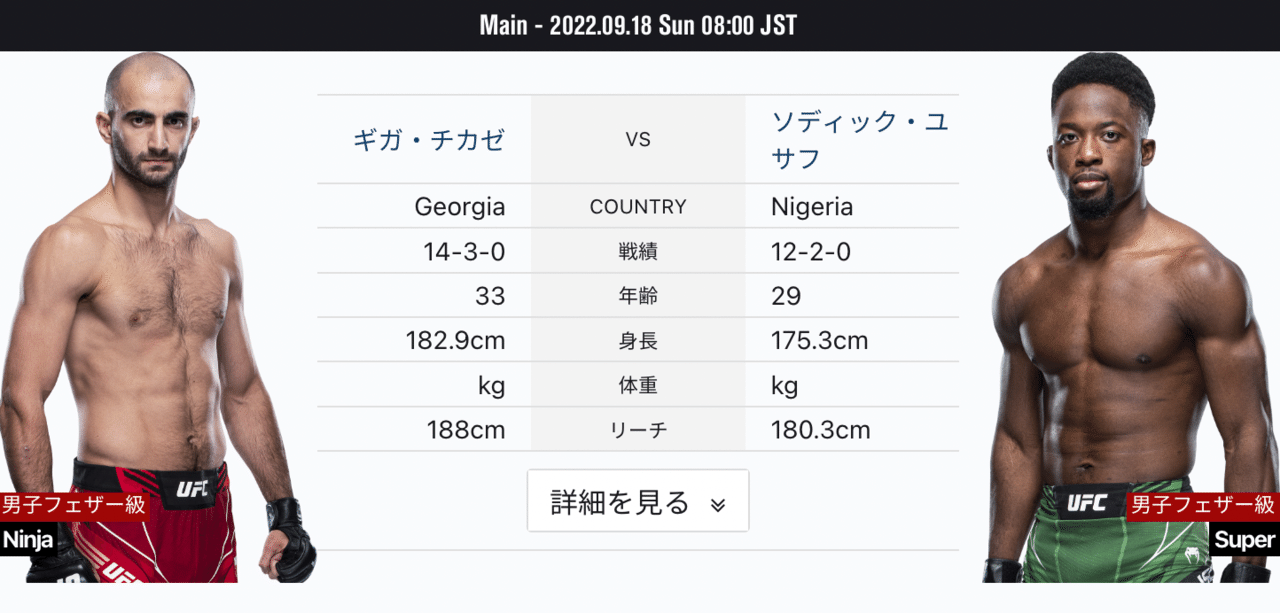Click the Ninja nickname label
Screen dimensions: 1280x613
coord(28,540)
